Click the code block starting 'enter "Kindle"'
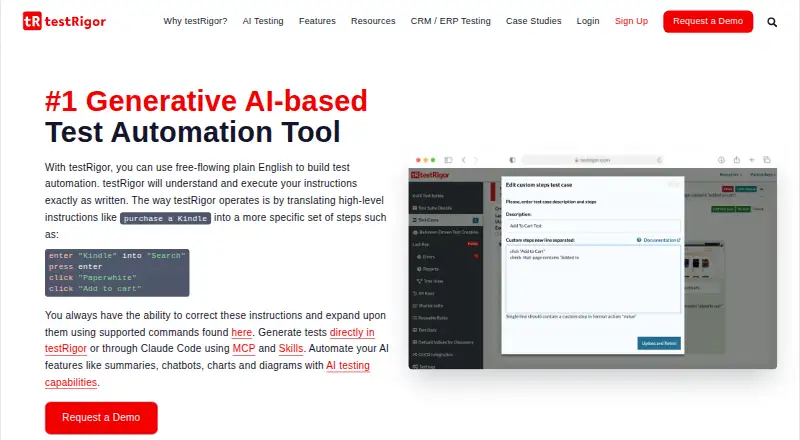Screen dimensions: 800x440 [x=117, y=273]
